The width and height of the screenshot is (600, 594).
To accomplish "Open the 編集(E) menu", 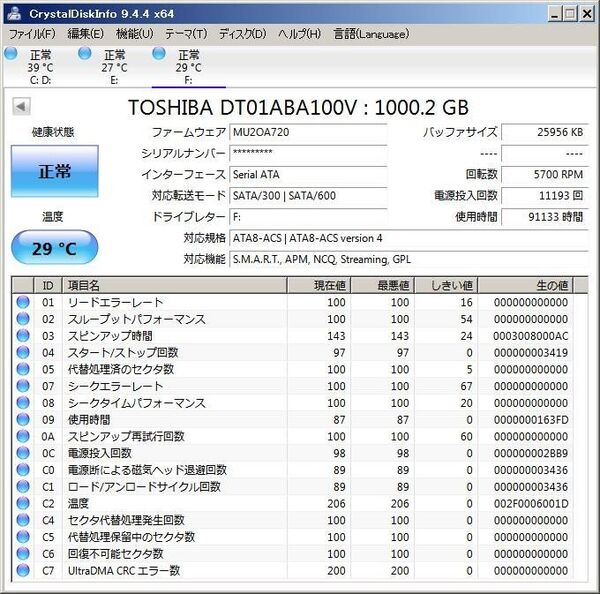I will pyautogui.click(x=86, y=34).
